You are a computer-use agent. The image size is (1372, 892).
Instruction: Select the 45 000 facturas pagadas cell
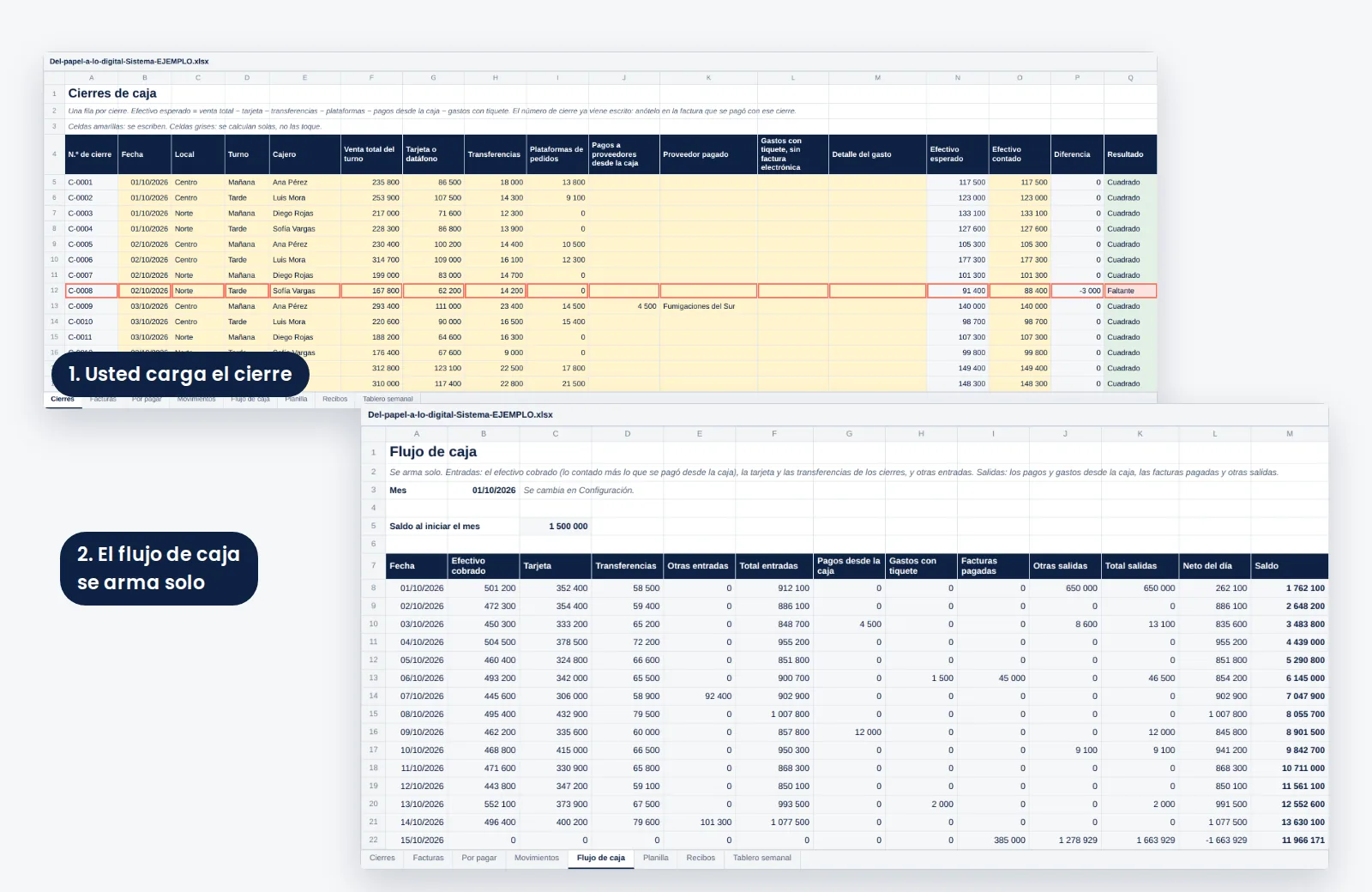click(x=993, y=678)
